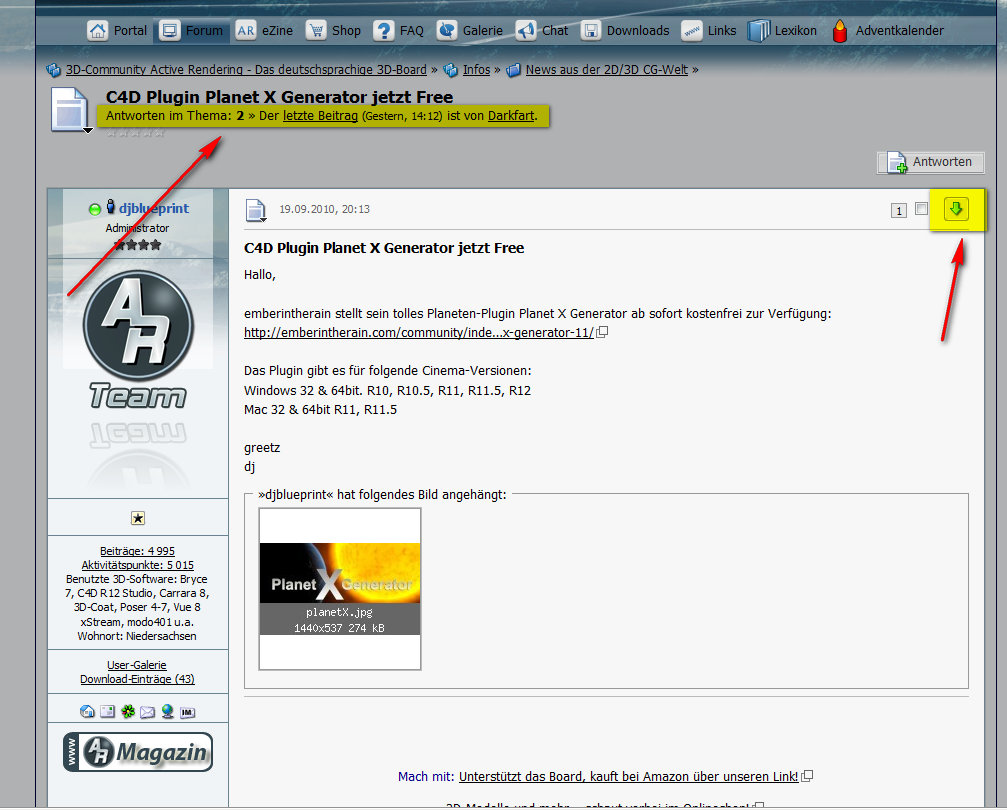Open Darkfart's profile link
The image size is (1007, 810).
(x=511, y=116)
